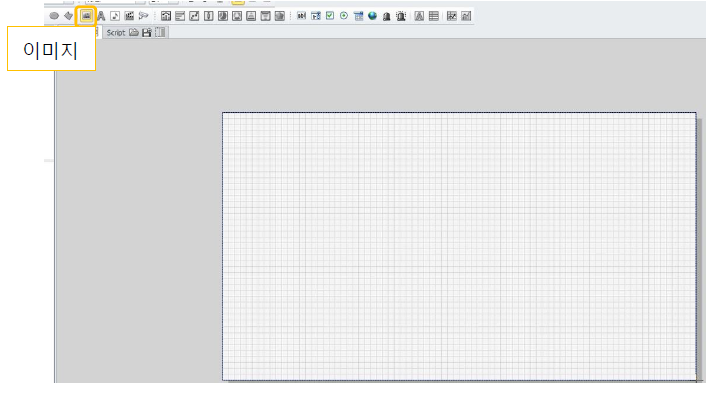Select the text 'A' tool
712x393 pixels.
coord(101,16)
